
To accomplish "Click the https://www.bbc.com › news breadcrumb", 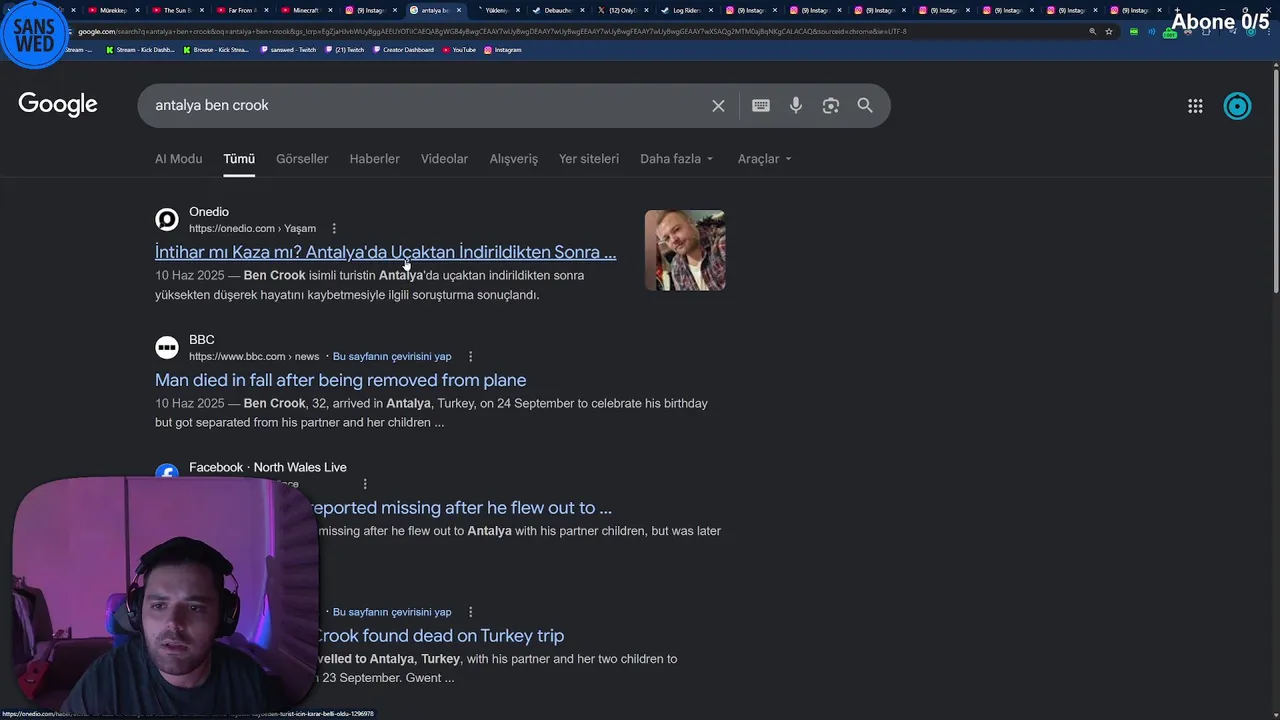I will point(254,356).
